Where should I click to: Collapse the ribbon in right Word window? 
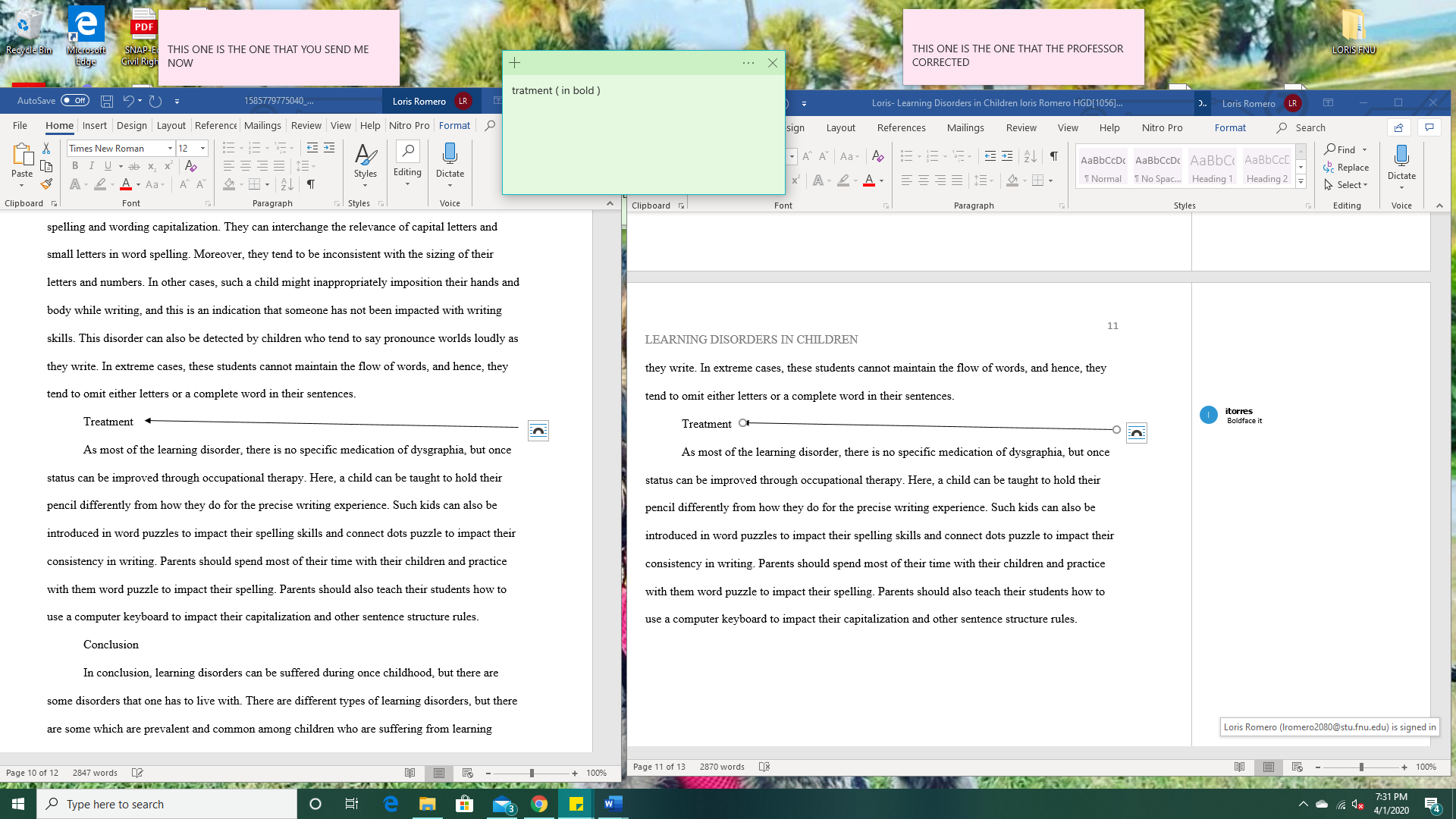click(1439, 206)
